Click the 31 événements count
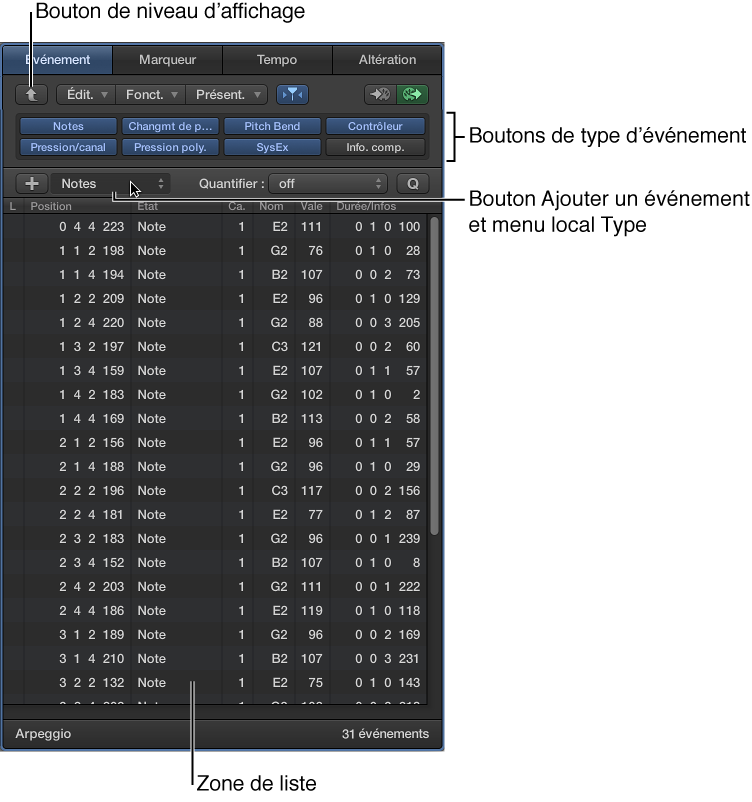 385,734
